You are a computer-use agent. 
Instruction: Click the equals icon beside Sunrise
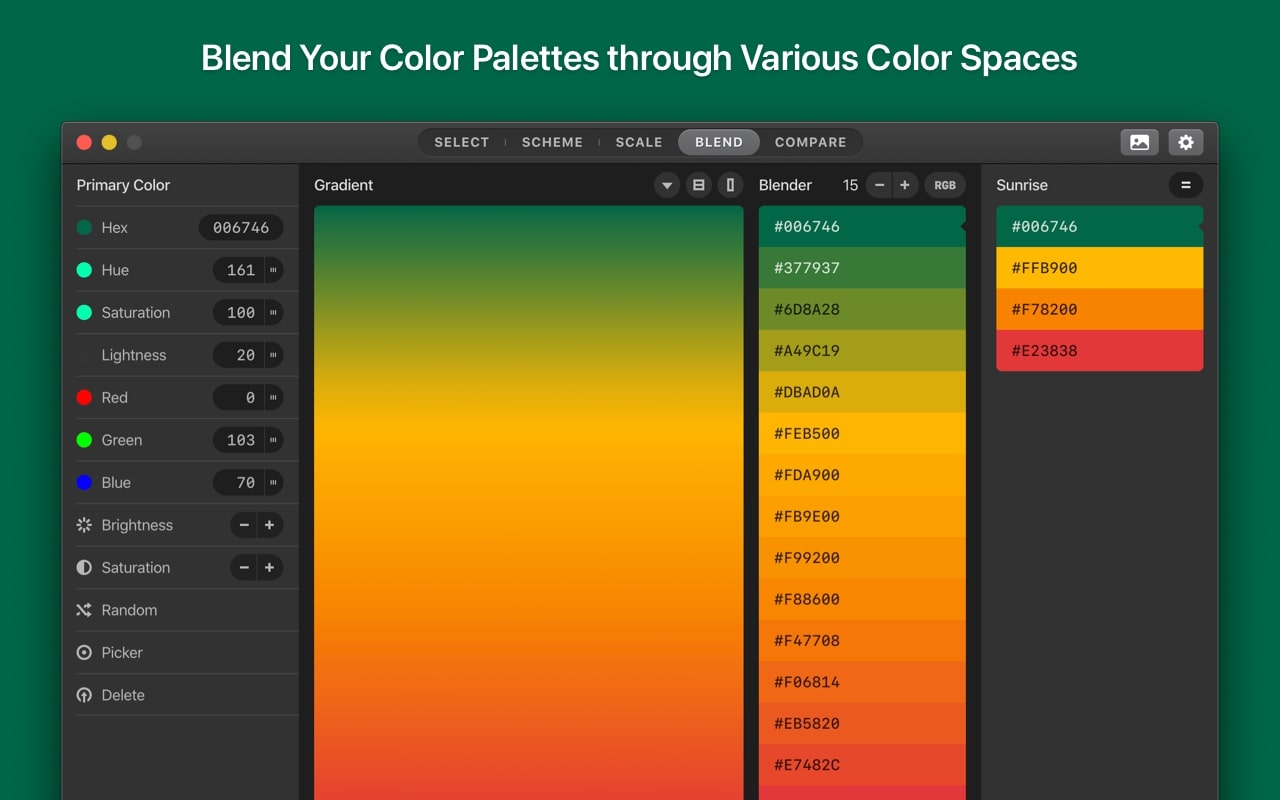click(x=1186, y=185)
